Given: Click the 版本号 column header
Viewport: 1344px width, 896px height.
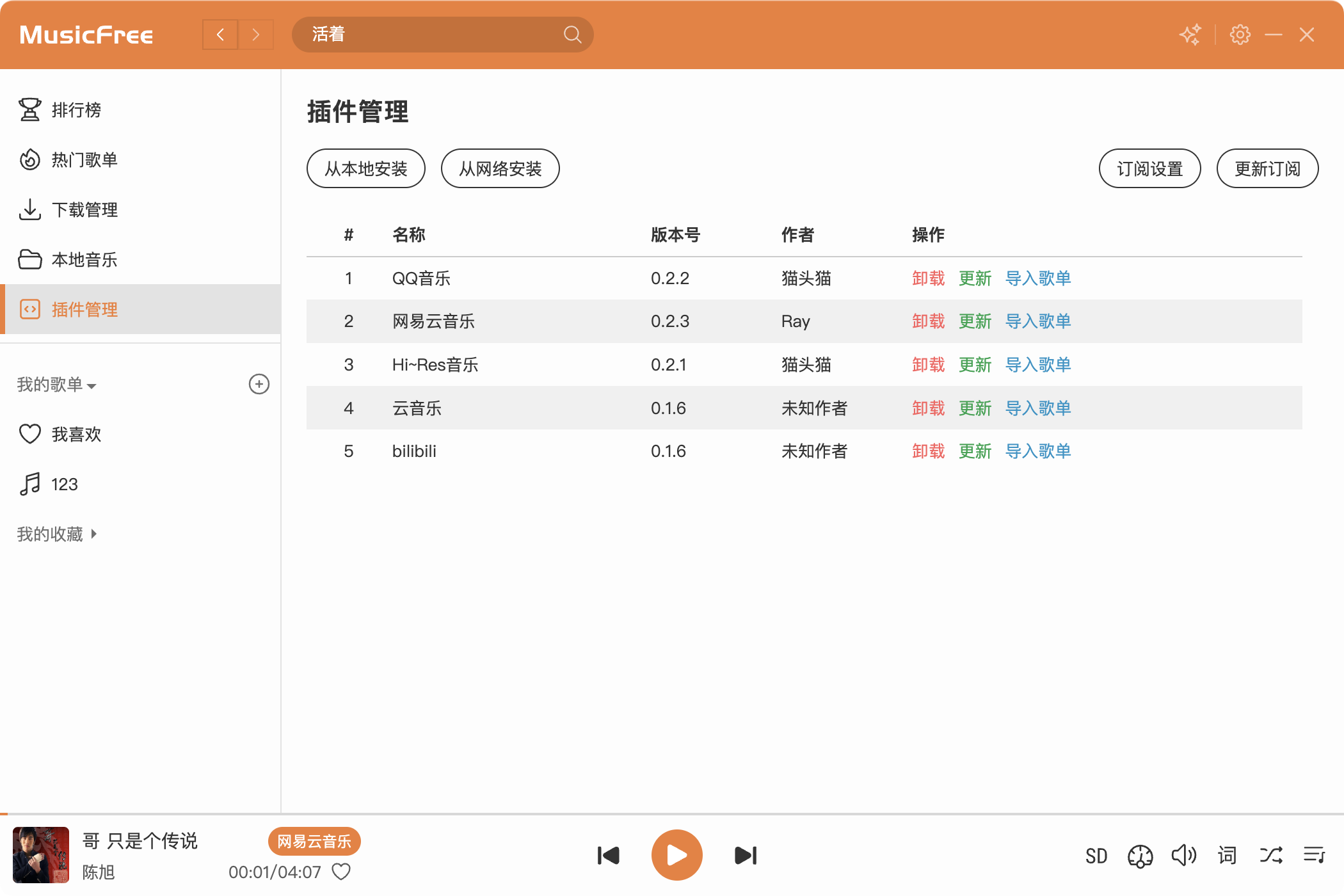Looking at the screenshot, I should click(675, 234).
